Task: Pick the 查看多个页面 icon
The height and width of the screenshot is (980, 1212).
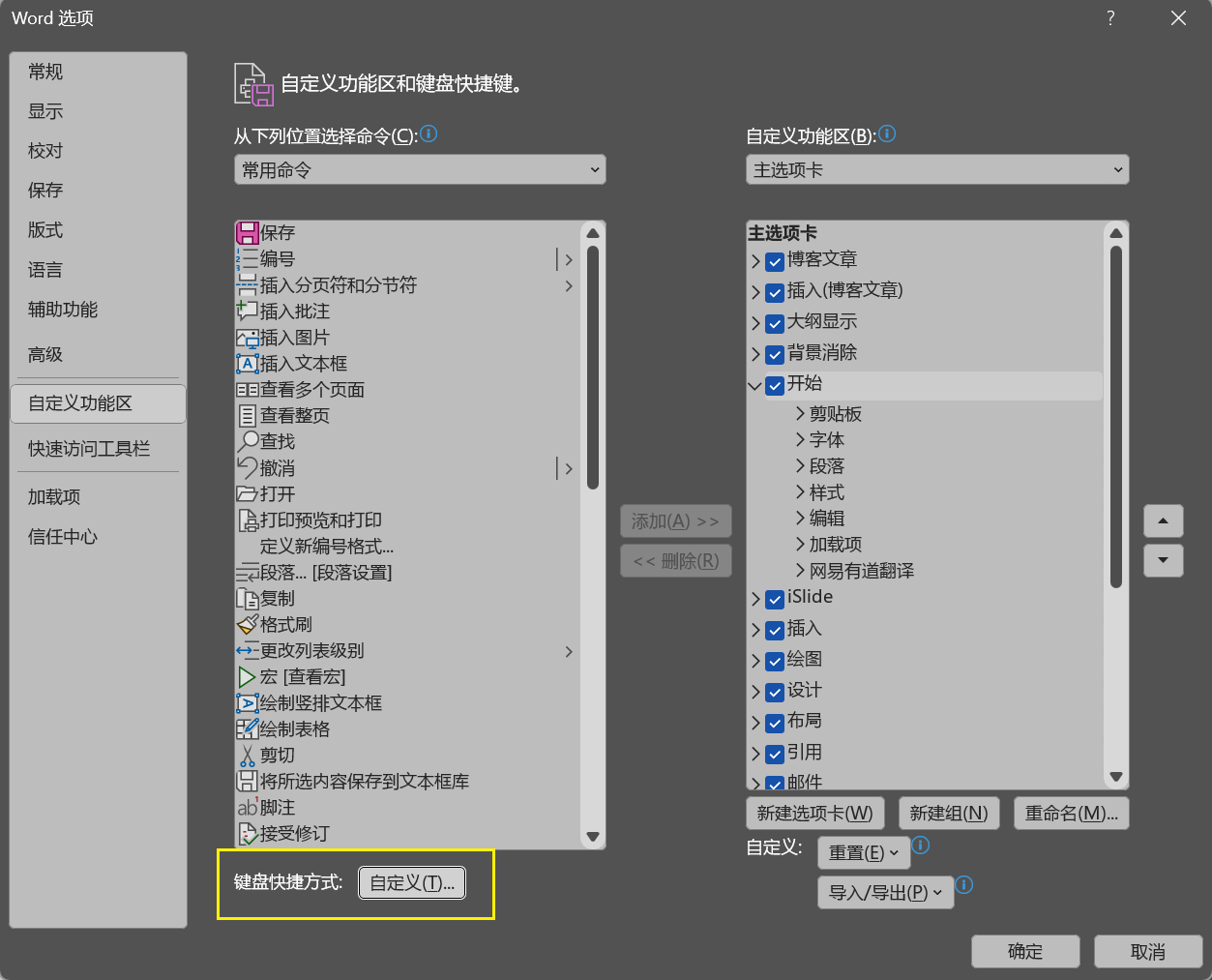Action: point(248,390)
